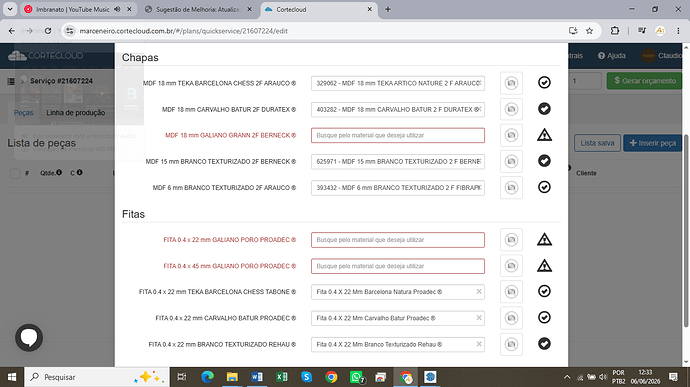The image size is (690, 387).
Task: Switch to the Linha de produção tab
Action: (76, 113)
